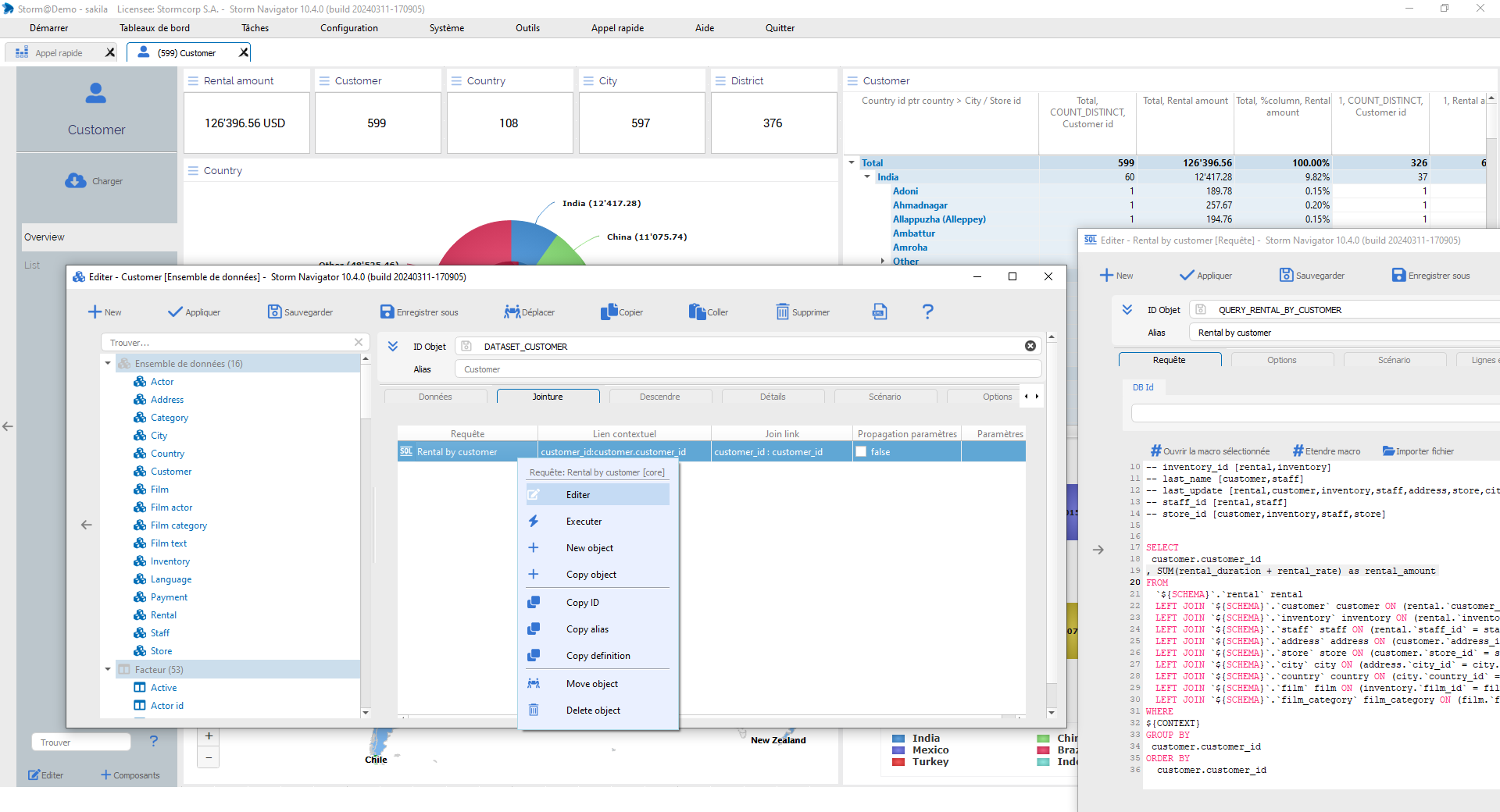Zoom out the map with minus button
Image resolution: width=1500 pixels, height=812 pixels.
point(209,757)
